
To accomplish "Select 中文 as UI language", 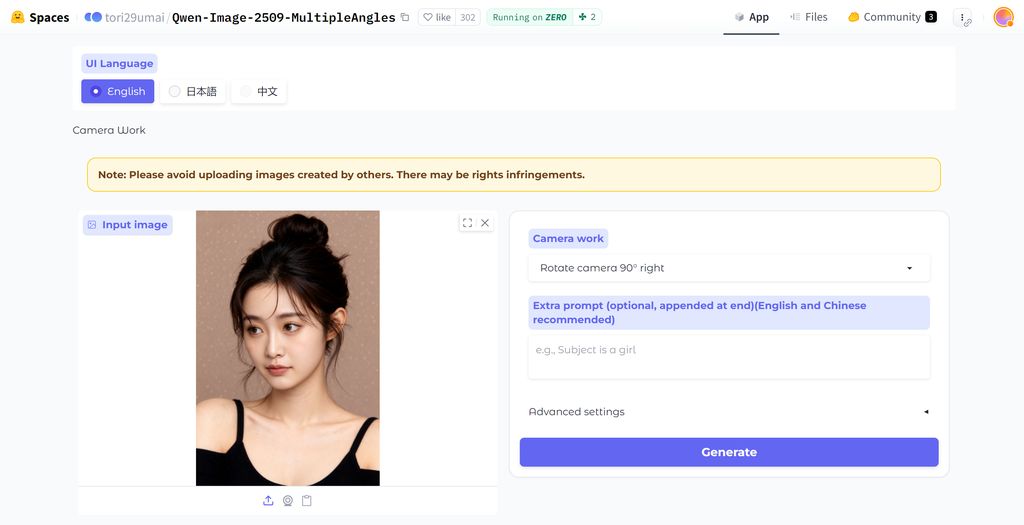I will pos(259,91).
